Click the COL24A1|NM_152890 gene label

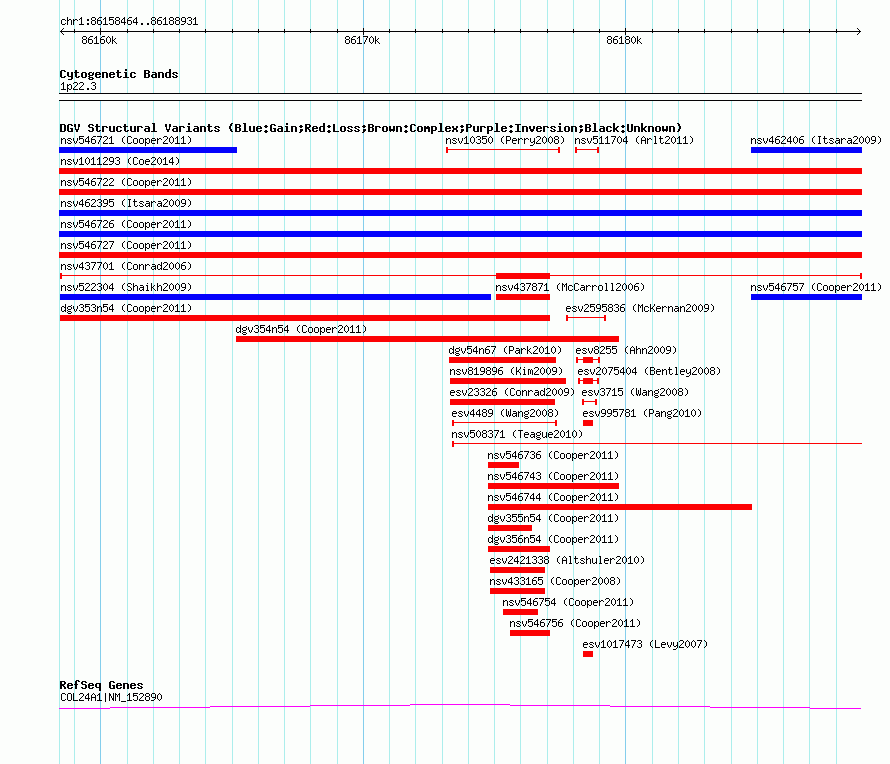tap(111, 697)
